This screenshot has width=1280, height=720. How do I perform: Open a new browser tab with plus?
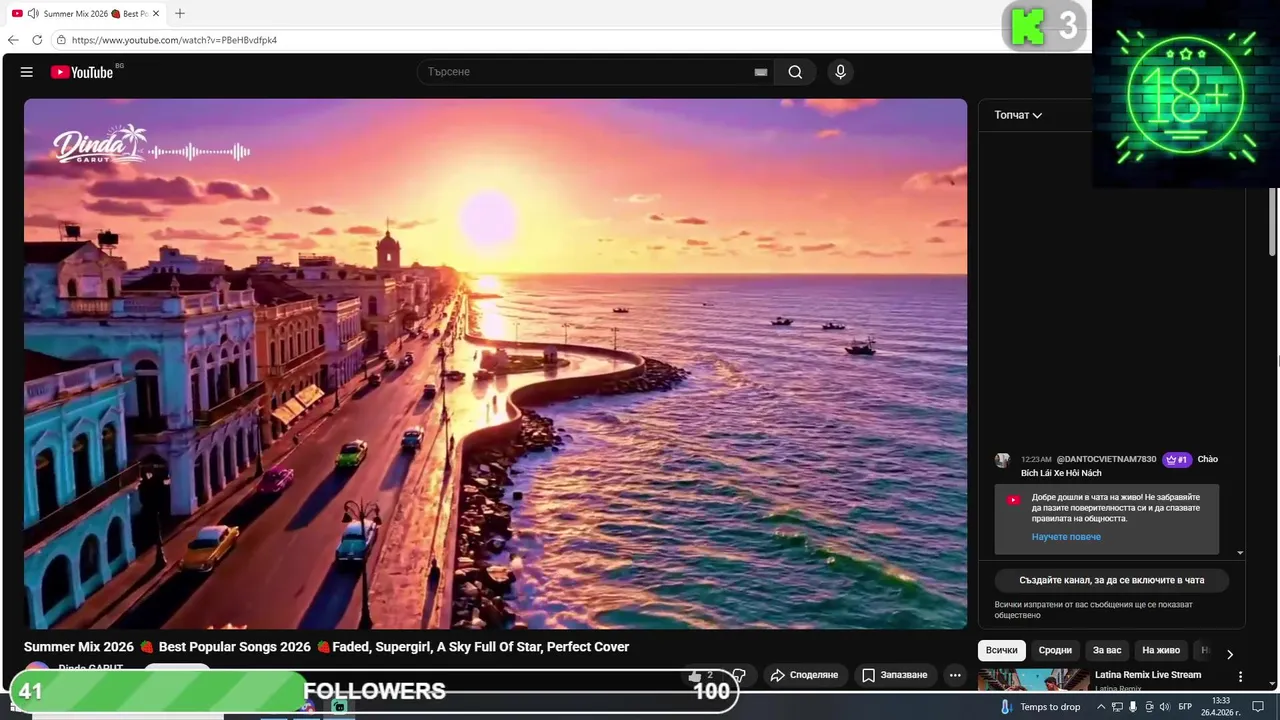(x=180, y=14)
